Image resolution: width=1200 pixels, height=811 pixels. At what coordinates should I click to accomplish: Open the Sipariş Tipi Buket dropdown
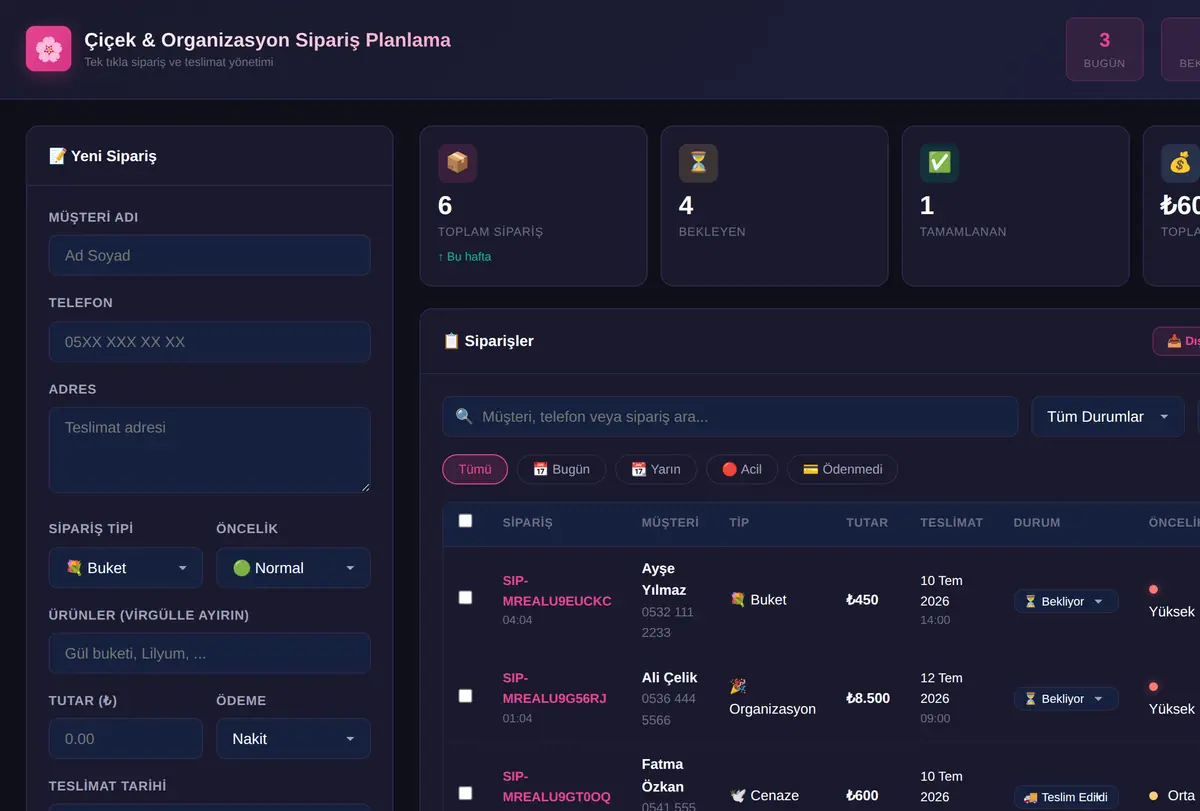click(x=126, y=568)
